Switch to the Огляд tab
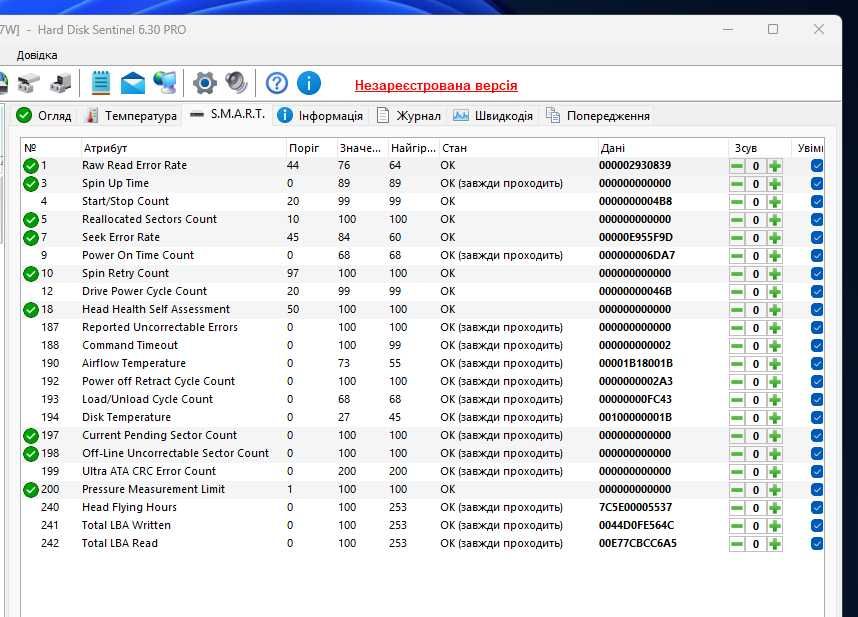This screenshot has width=858, height=617. [x=44, y=115]
